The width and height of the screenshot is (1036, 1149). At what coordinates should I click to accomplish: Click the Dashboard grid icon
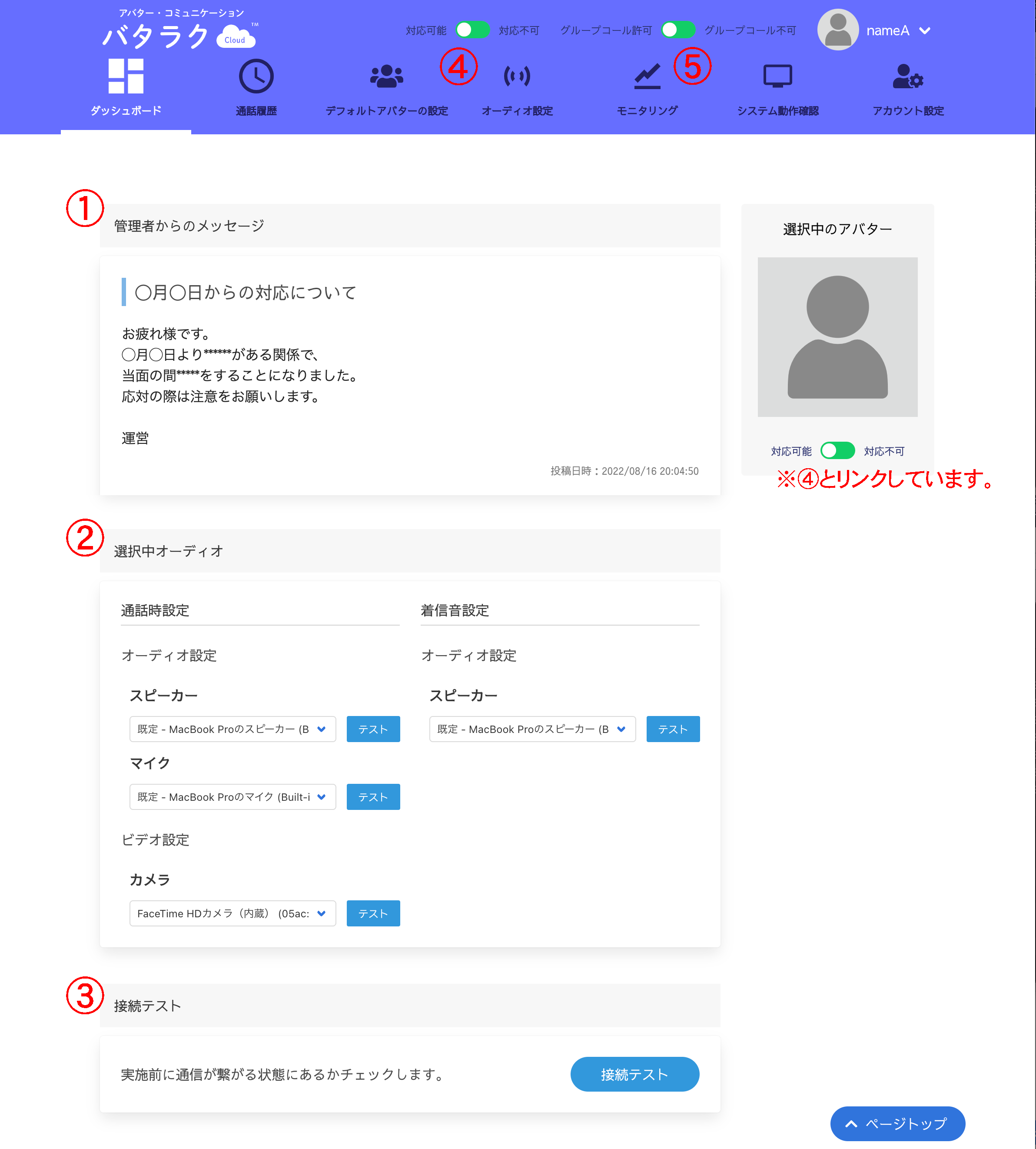tap(126, 76)
